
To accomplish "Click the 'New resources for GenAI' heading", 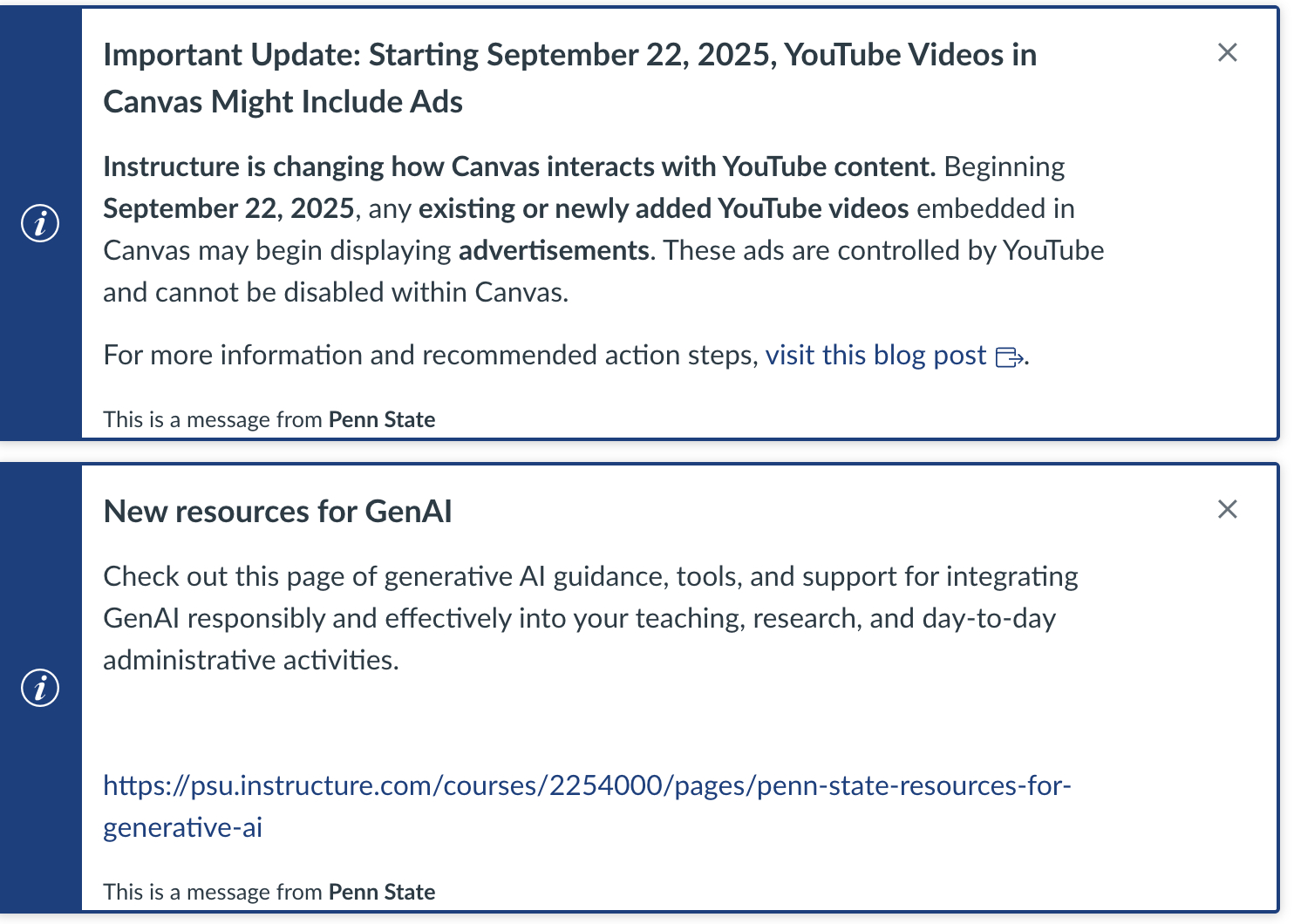I will coord(277,512).
